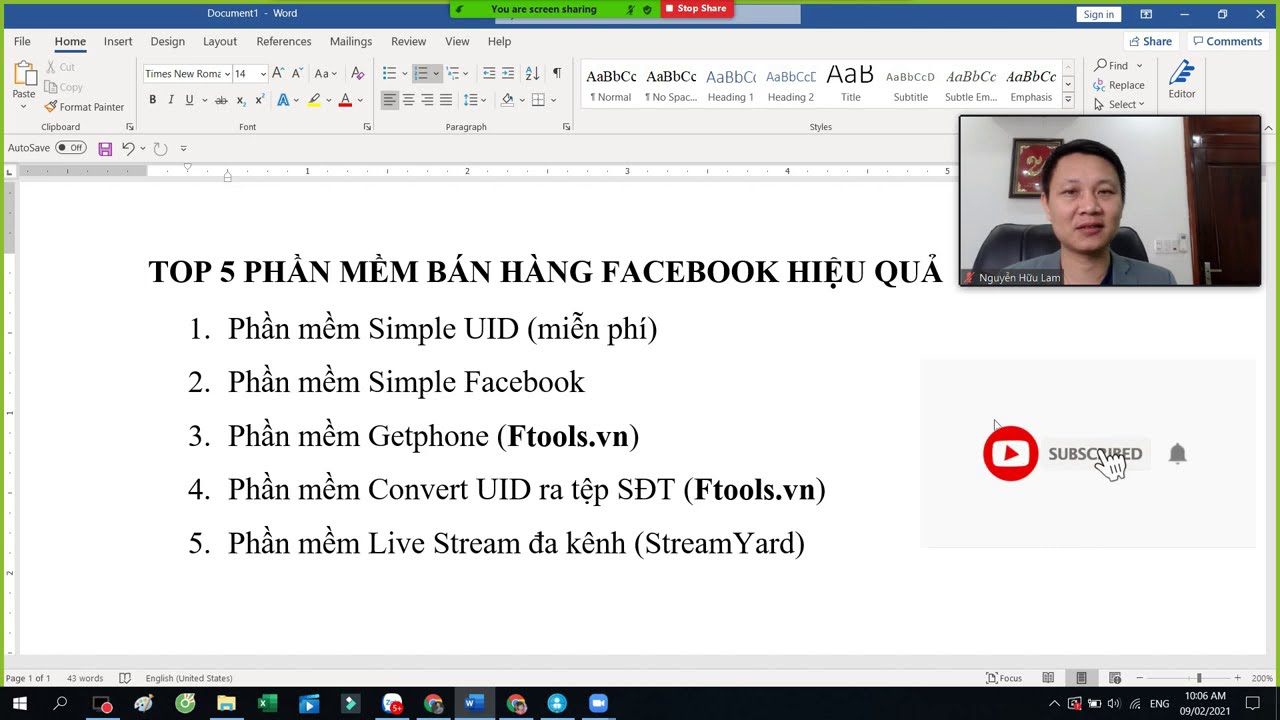
Task: Open Windows Start menu
Action: [x=19, y=704]
